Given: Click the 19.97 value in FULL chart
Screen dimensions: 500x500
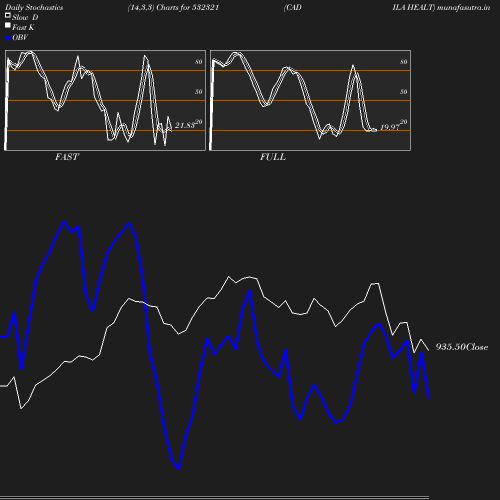Looking at the screenshot, I should 390,127.
